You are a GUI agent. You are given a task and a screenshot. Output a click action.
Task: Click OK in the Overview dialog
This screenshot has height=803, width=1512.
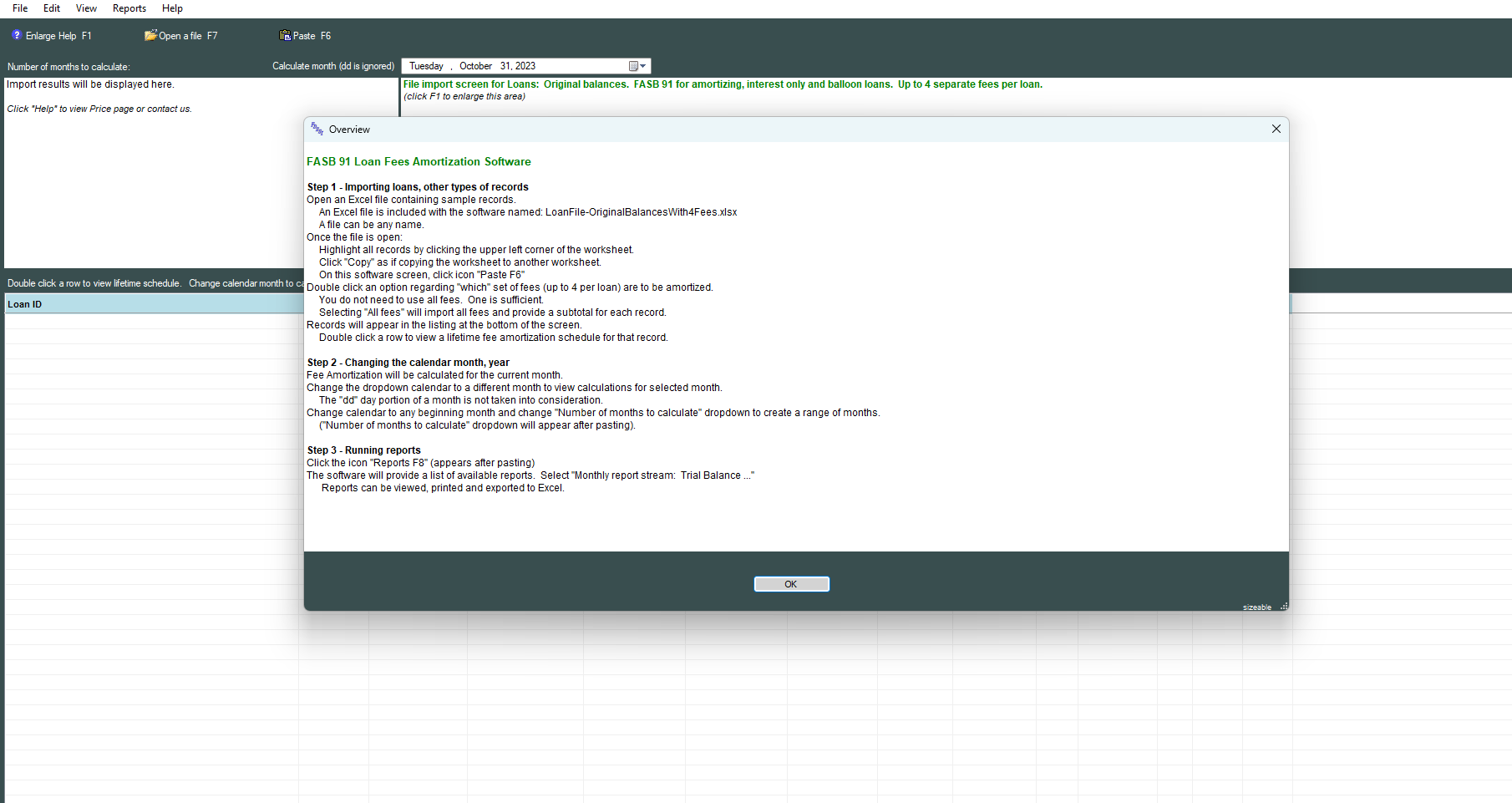click(x=791, y=584)
